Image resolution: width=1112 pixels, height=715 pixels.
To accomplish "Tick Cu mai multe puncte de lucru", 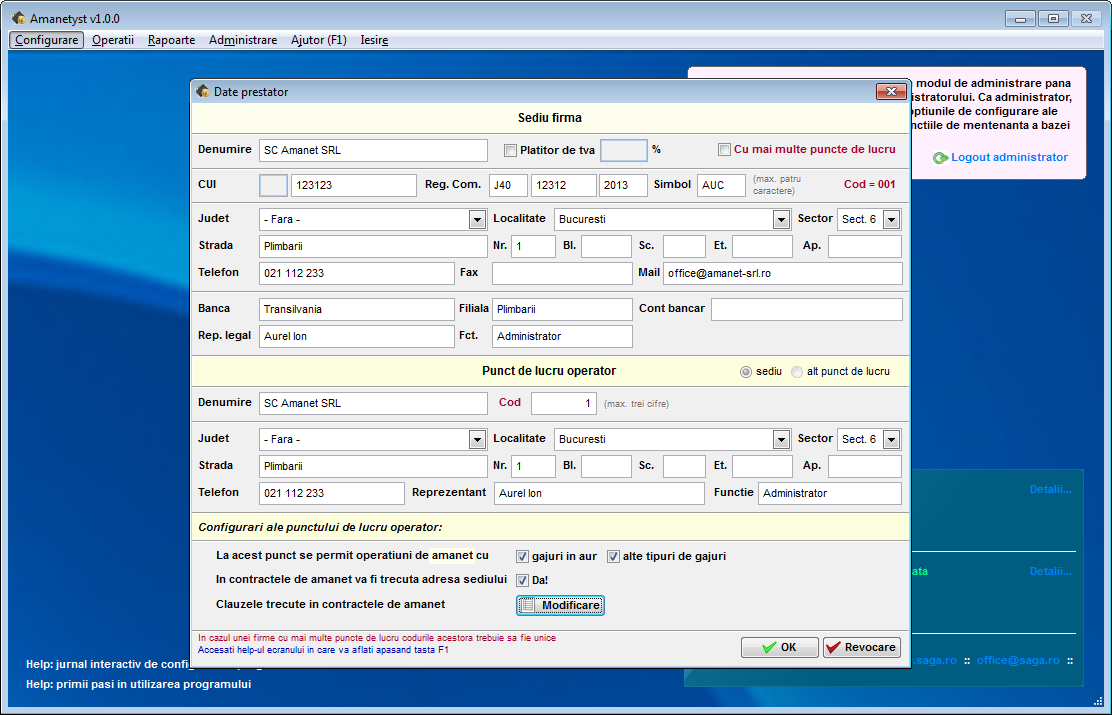I will click(x=725, y=150).
